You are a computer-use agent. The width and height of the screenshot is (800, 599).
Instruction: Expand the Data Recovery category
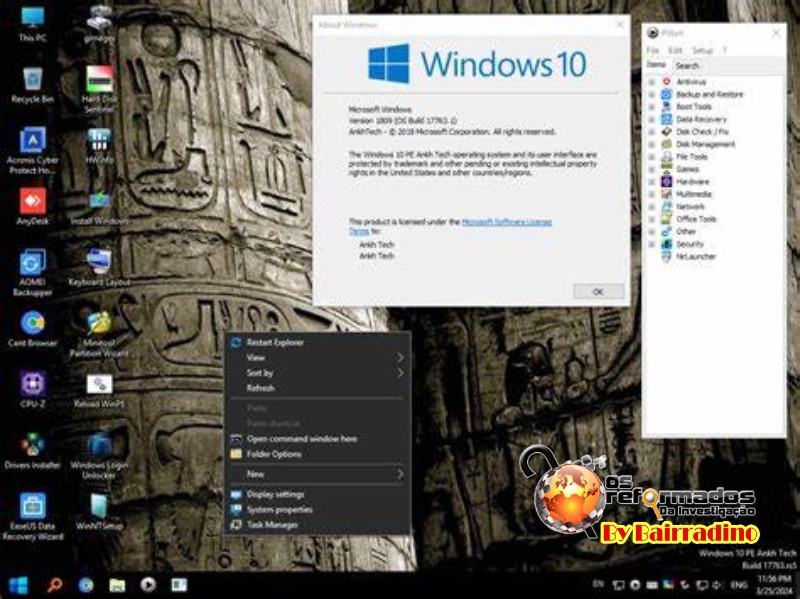pos(652,119)
